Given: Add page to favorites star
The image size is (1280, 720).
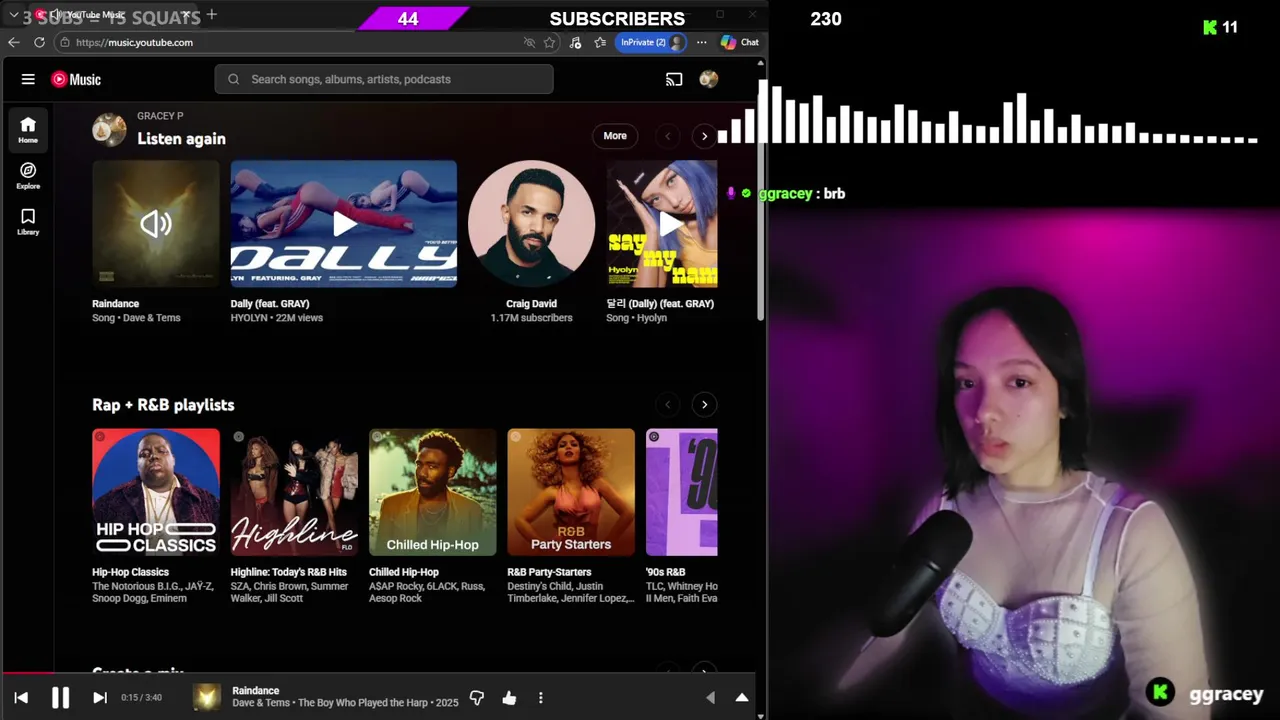Looking at the screenshot, I should coord(549,42).
